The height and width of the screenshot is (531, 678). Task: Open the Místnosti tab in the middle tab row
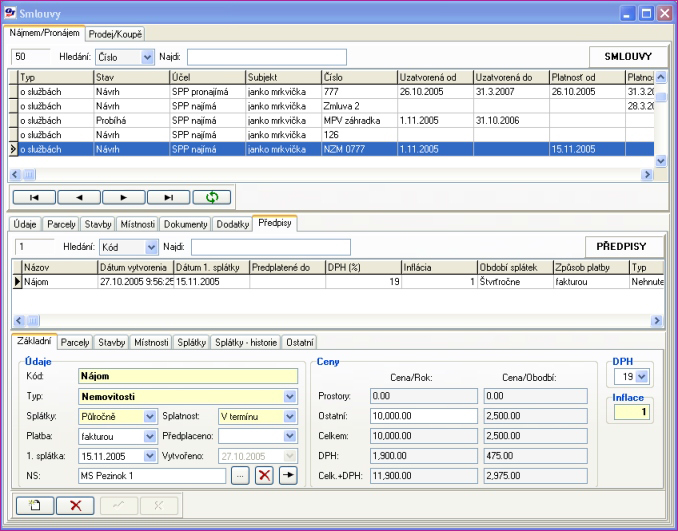tap(138, 224)
